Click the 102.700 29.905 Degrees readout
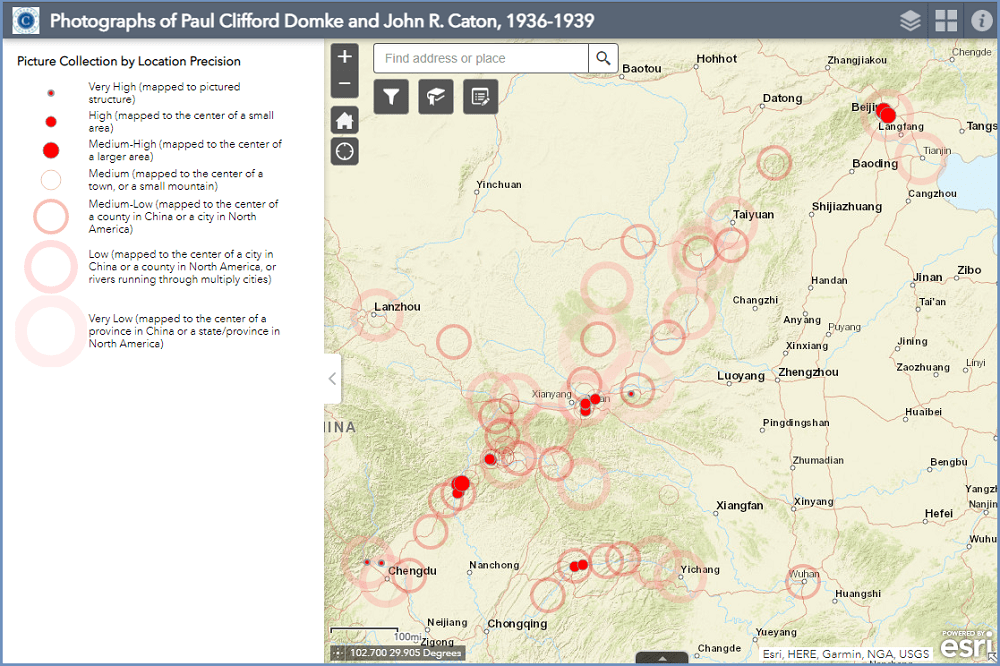The width and height of the screenshot is (1000, 666). click(406, 653)
